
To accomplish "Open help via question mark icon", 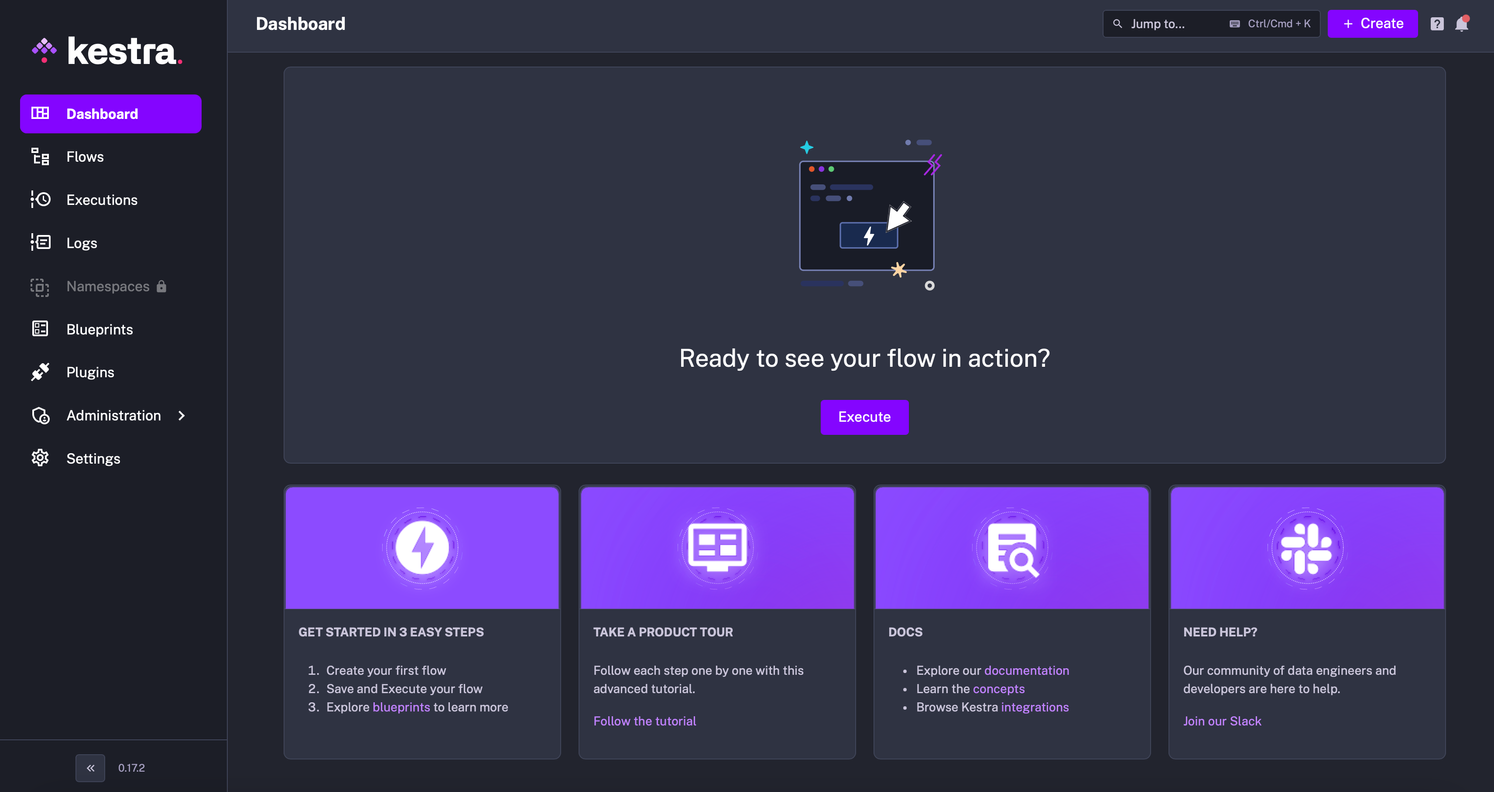I will click(1437, 24).
